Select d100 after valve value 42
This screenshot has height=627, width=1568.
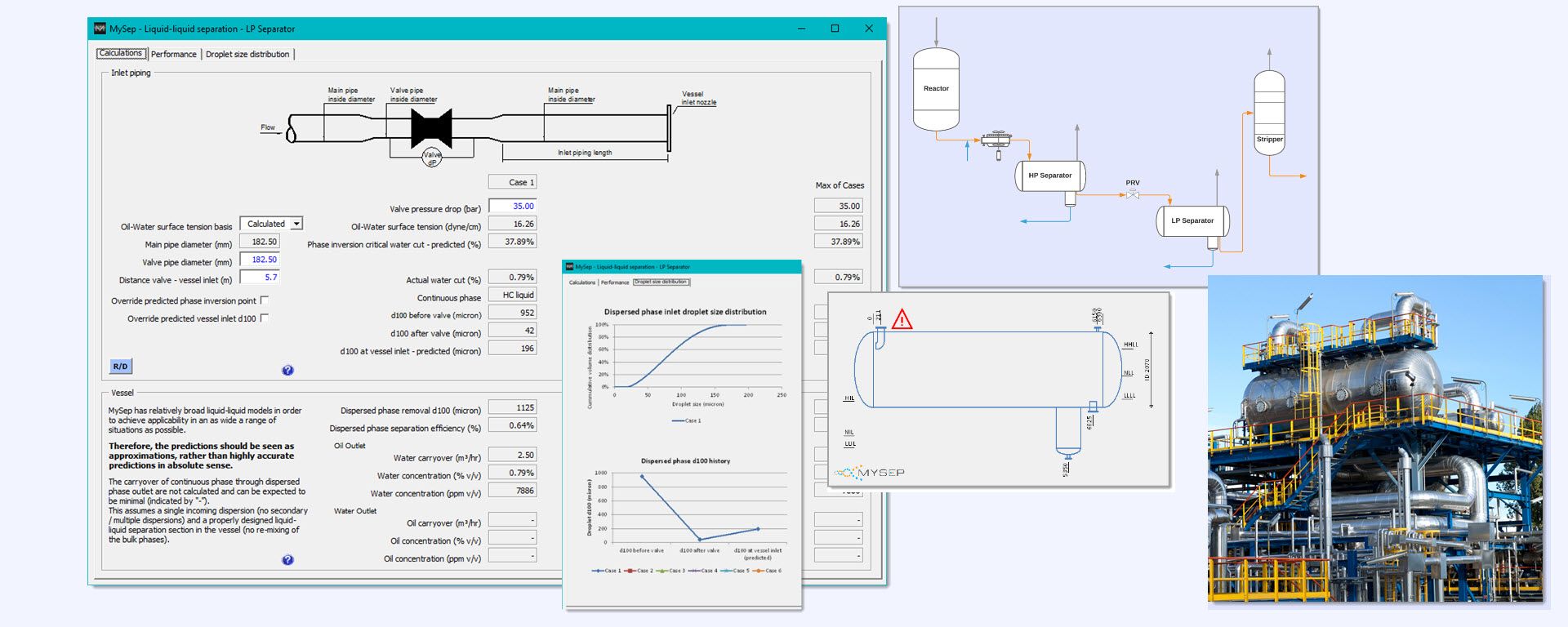pyautogui.click(x=512, y=331)
